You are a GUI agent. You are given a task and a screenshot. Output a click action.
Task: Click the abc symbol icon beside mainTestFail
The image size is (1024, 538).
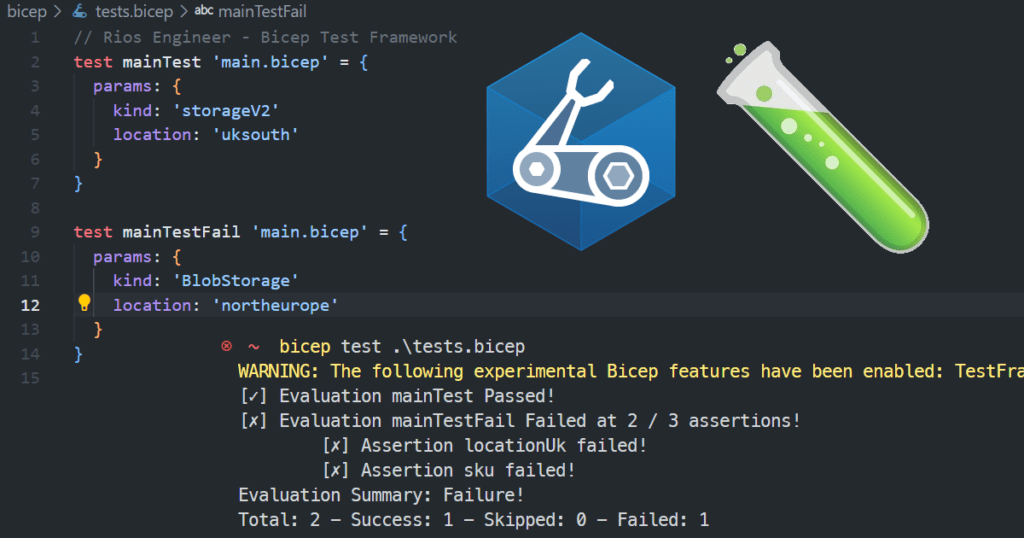coord(204,10)
